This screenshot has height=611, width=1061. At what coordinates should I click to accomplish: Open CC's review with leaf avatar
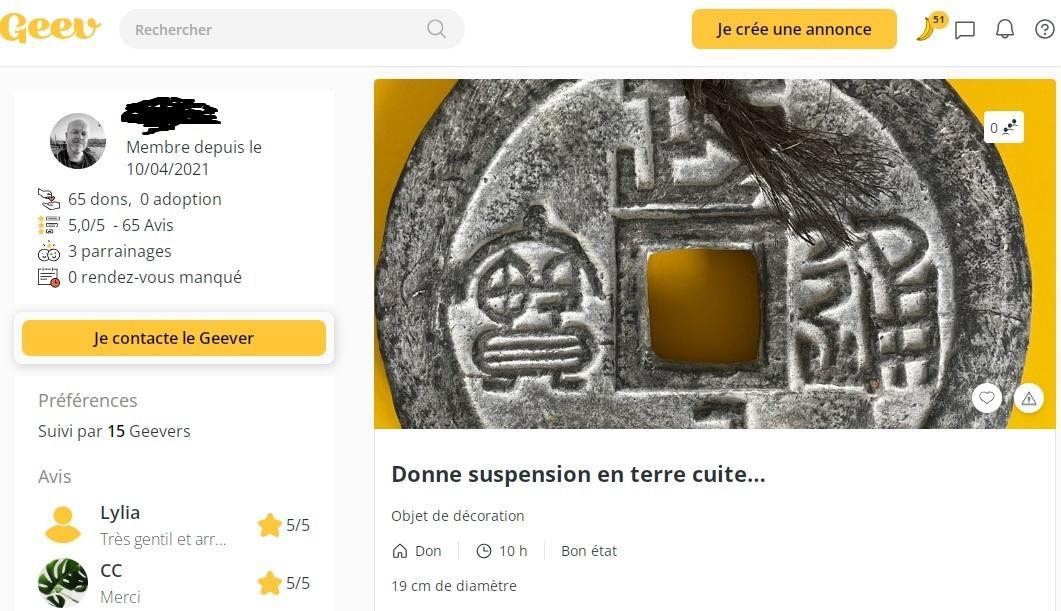pyautogui.click(x=174, y=583)
